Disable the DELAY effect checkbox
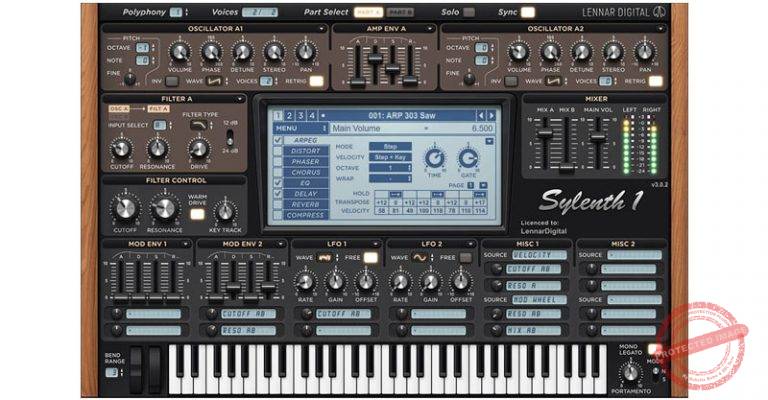The width and height of the screenshot is (768, 400). 278,194
